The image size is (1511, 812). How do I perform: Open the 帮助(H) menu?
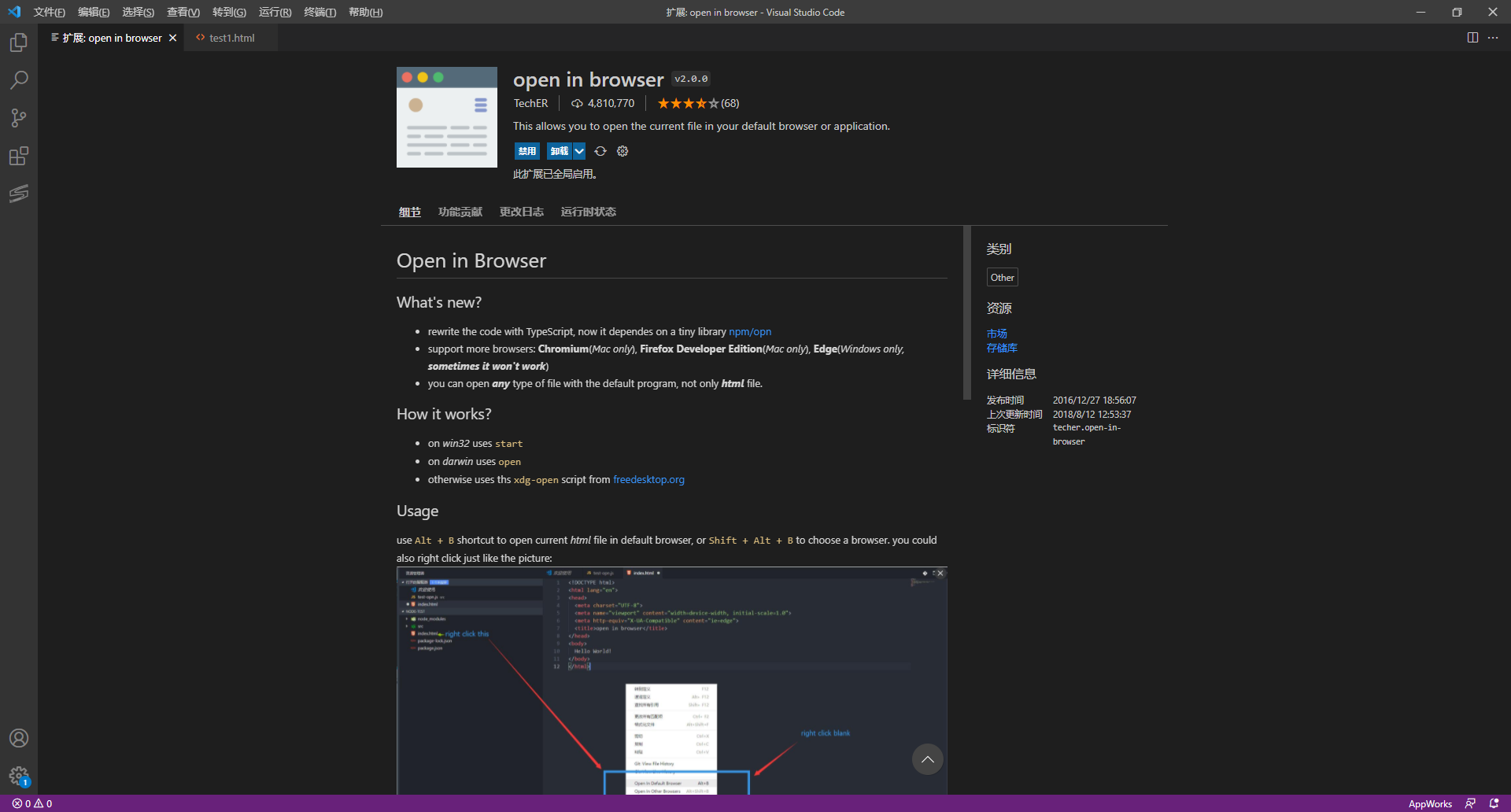point(365,12)
